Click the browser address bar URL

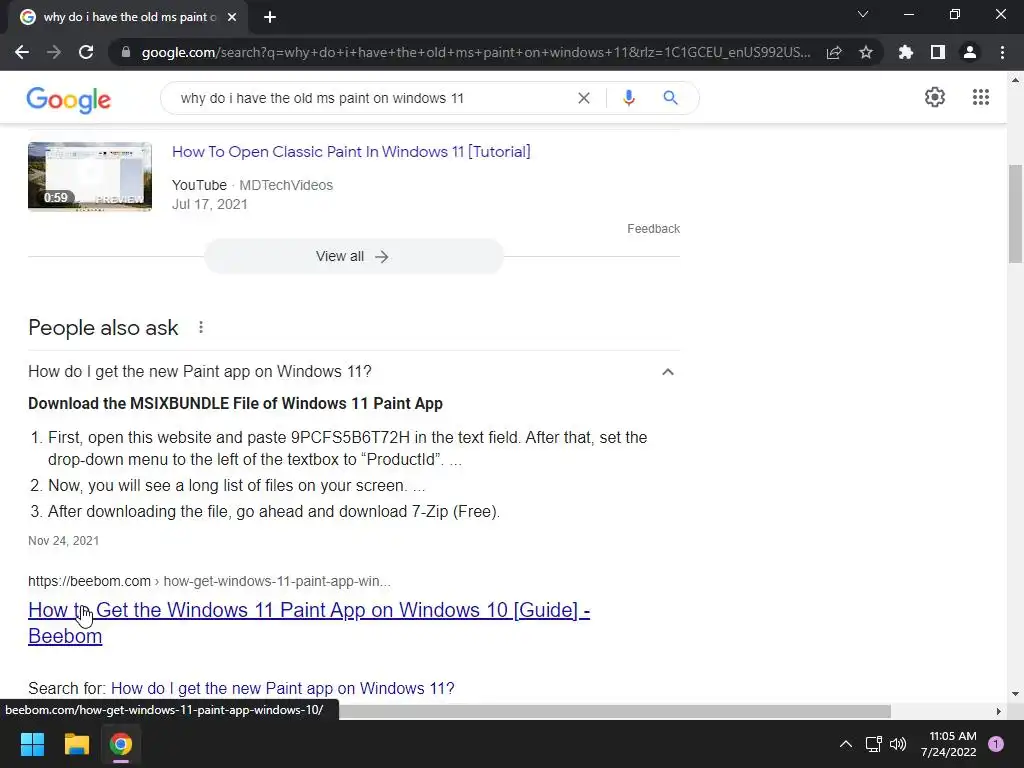point(476,52)
